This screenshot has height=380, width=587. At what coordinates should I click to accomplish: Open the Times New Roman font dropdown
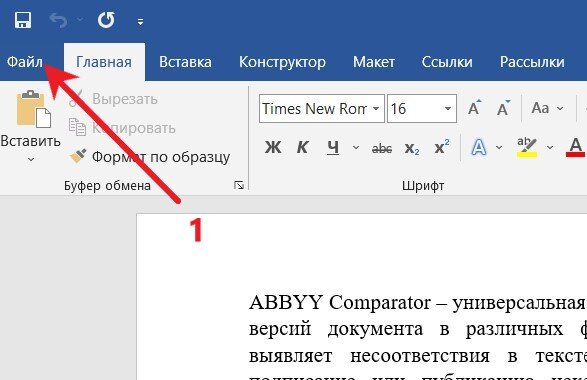tap(376, 109)
